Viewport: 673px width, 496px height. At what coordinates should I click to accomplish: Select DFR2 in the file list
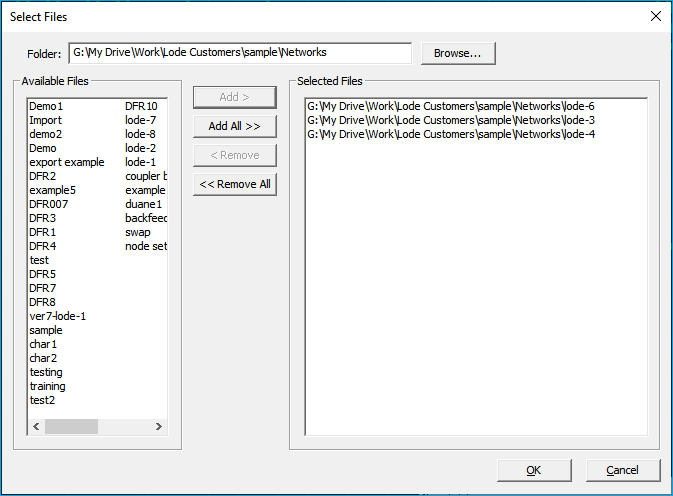[42, 176]
